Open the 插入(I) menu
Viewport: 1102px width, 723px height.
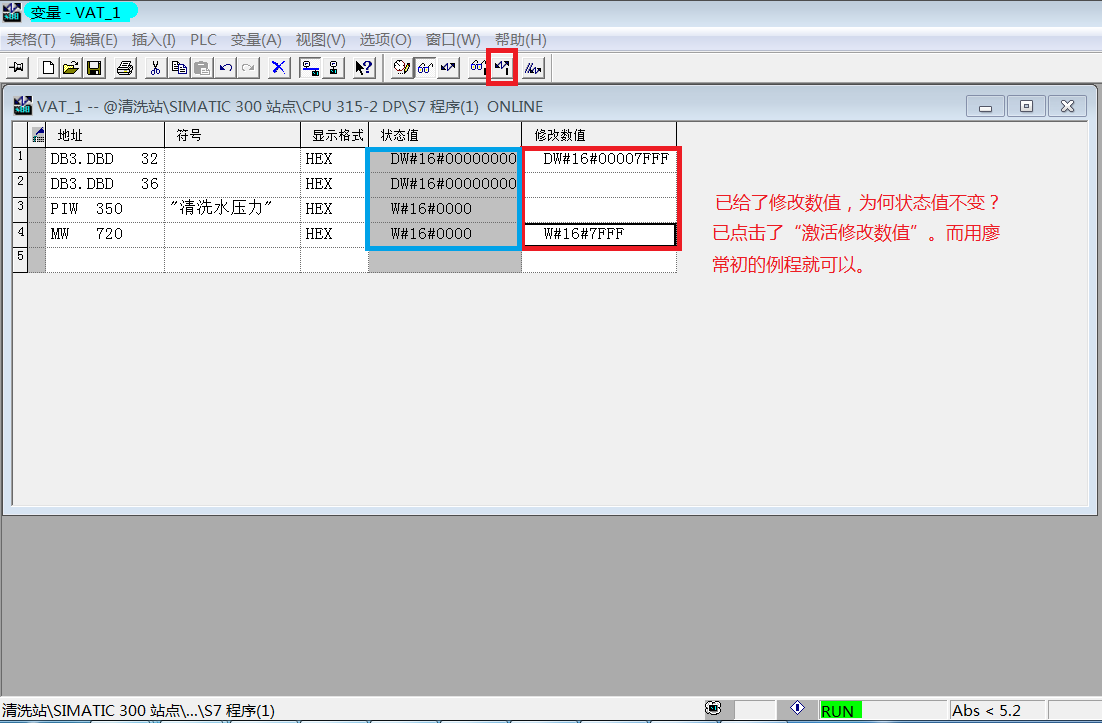click(x=153, y=40)
